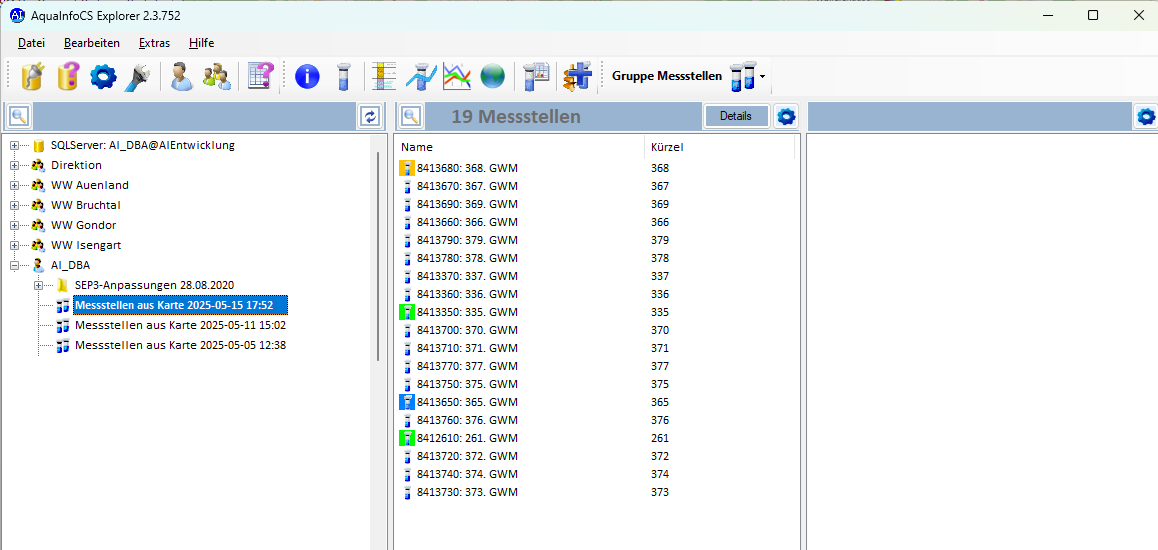Click the Kürzel column header

click(719, 147)
